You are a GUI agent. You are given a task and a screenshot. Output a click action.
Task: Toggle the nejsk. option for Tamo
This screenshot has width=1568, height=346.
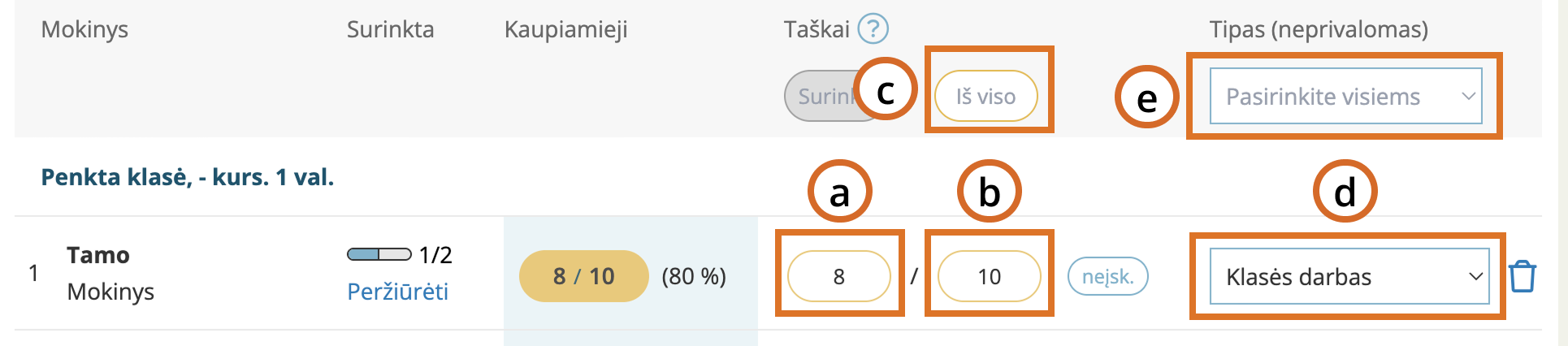[1107, 276]
